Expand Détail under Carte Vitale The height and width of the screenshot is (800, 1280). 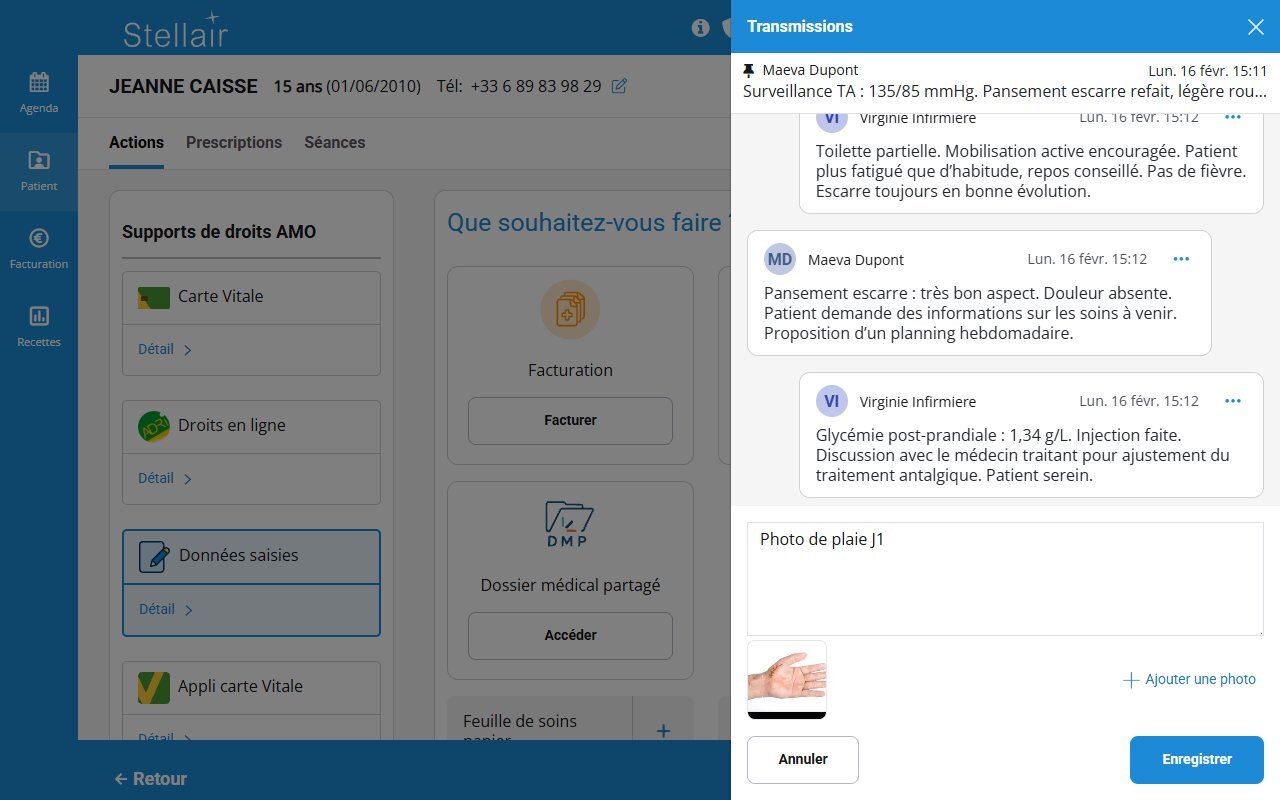[165, 349]
